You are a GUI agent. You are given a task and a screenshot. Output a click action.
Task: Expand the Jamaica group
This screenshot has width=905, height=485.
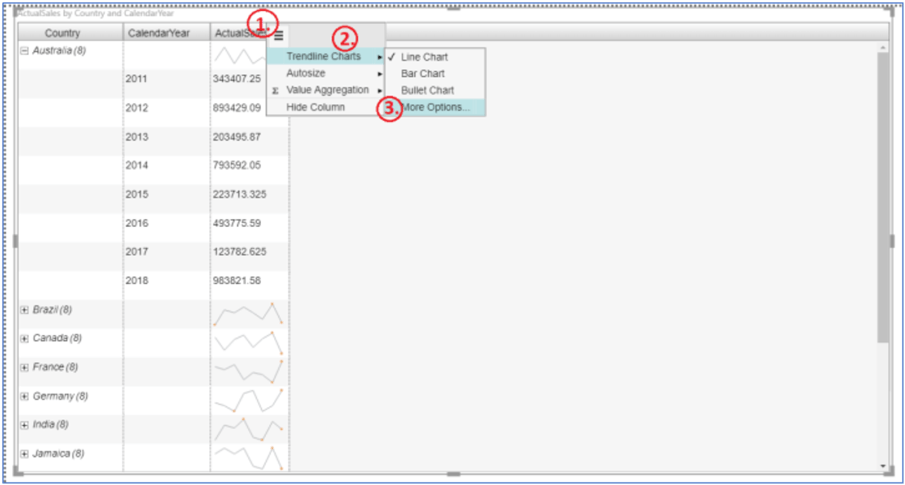coord(25,454)
